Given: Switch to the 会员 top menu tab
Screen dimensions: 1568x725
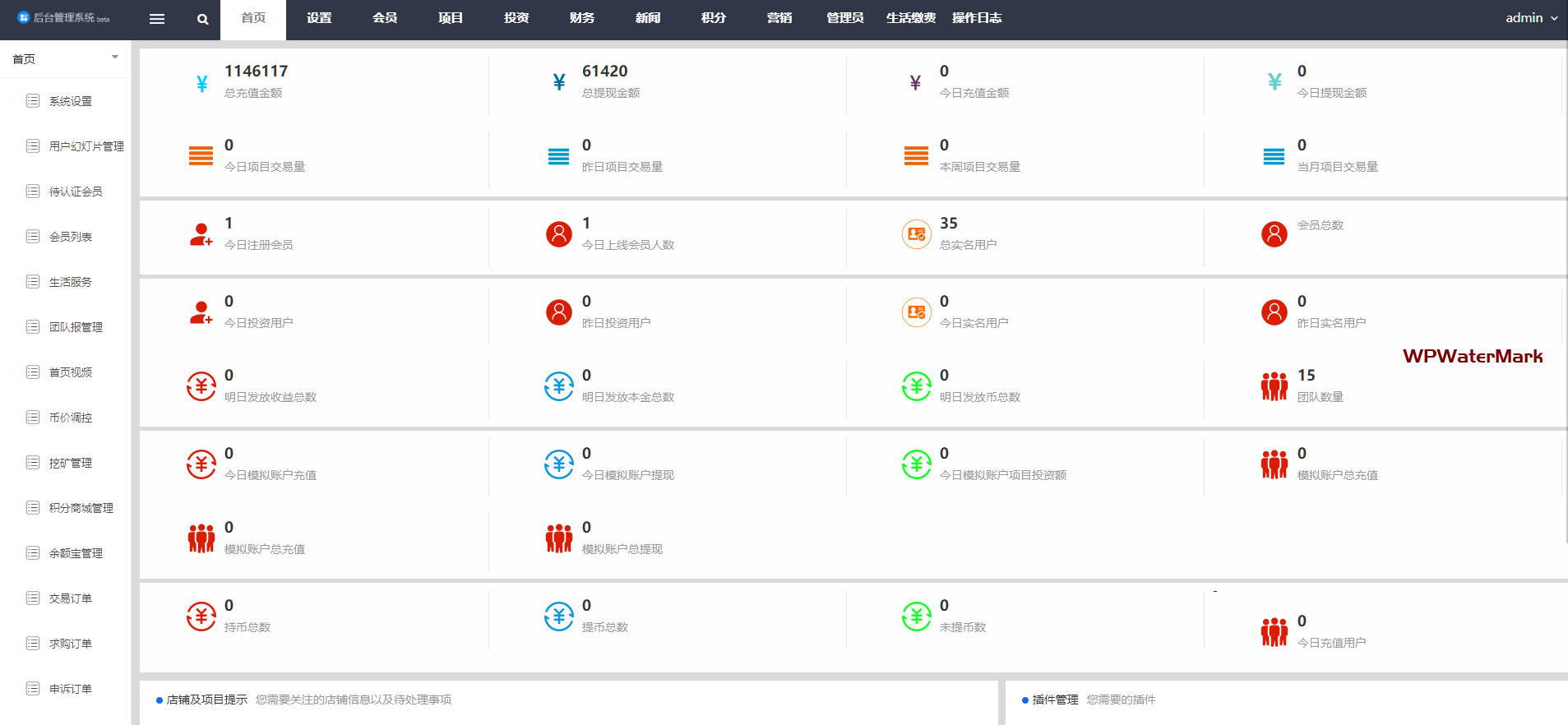Looking at the screenshot, I should coord(385,18).
